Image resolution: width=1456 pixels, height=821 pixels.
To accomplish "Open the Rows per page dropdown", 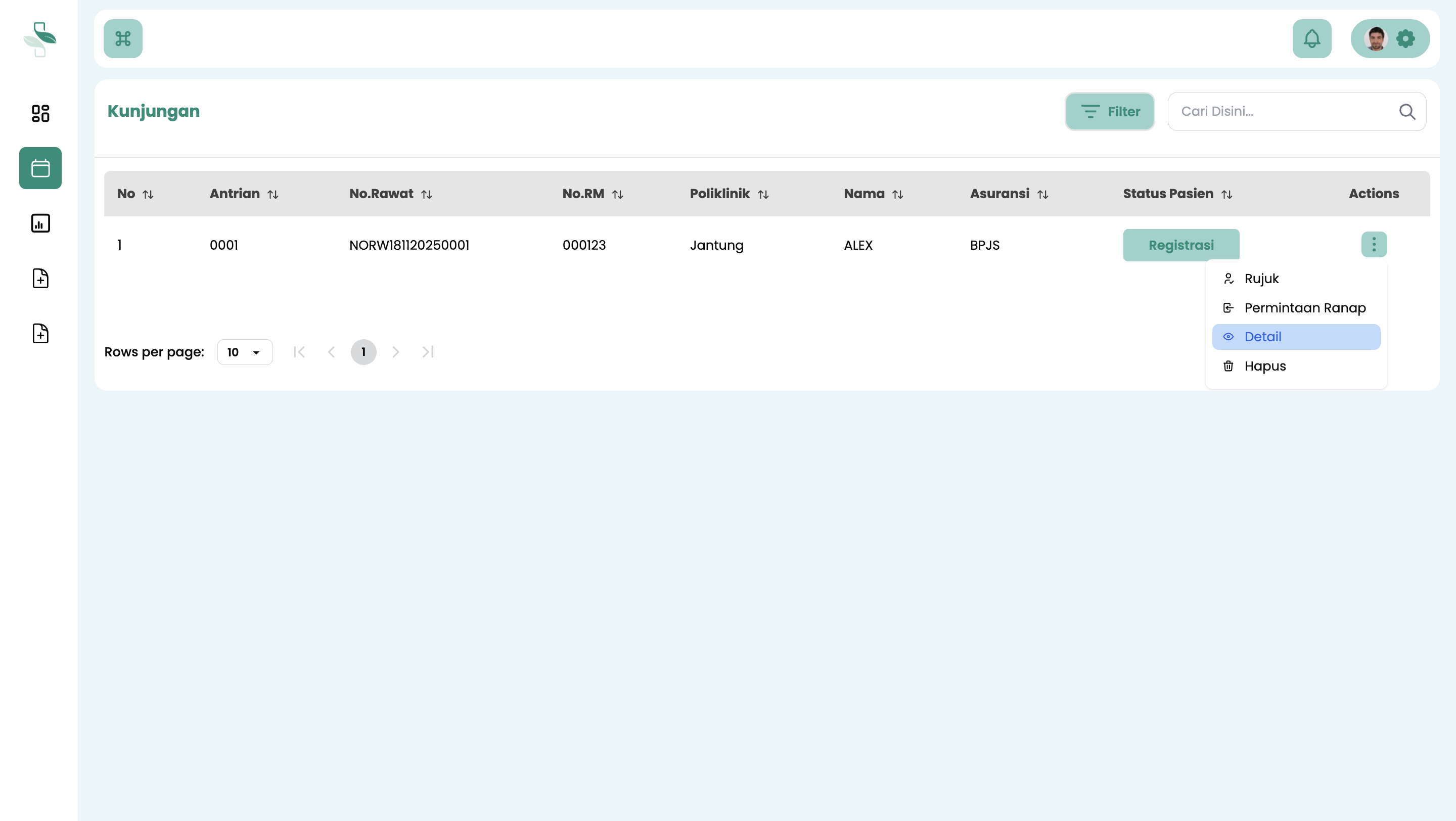I will coord(245,351).
